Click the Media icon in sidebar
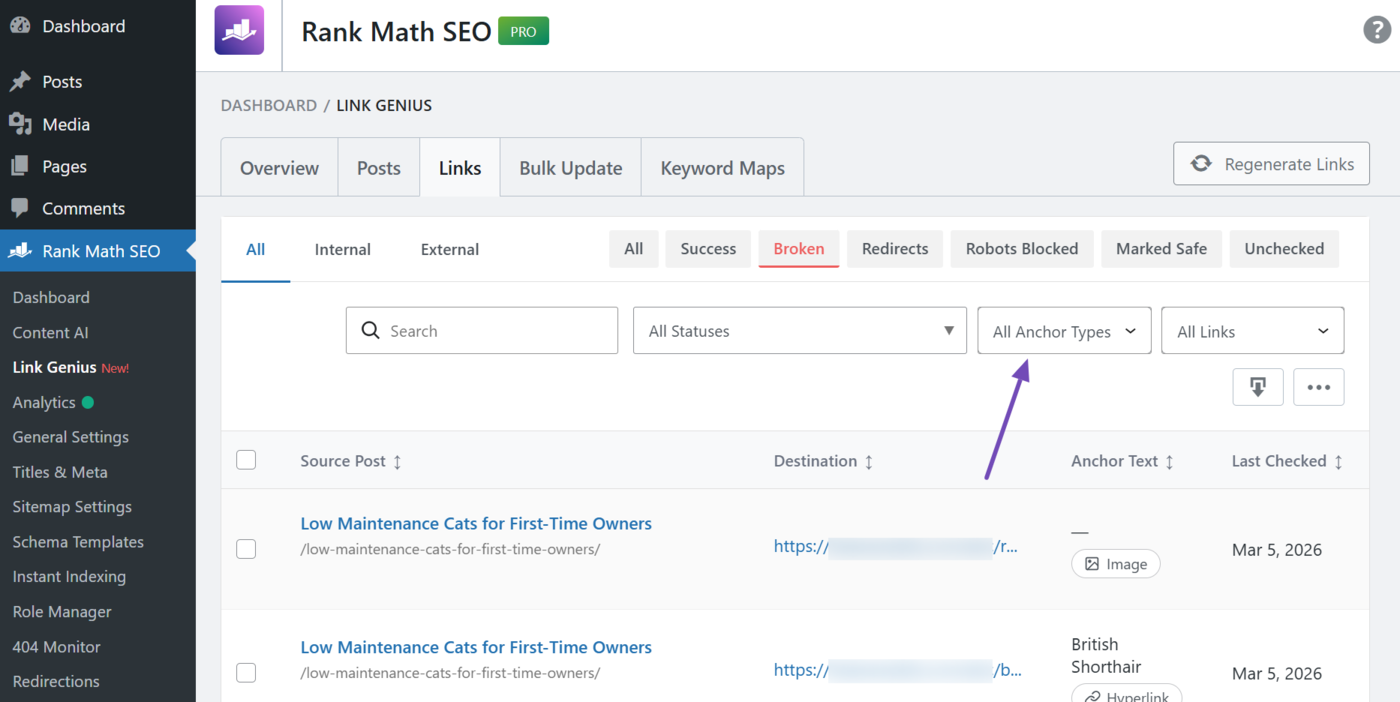1400x702 pixels. point(20,124)
